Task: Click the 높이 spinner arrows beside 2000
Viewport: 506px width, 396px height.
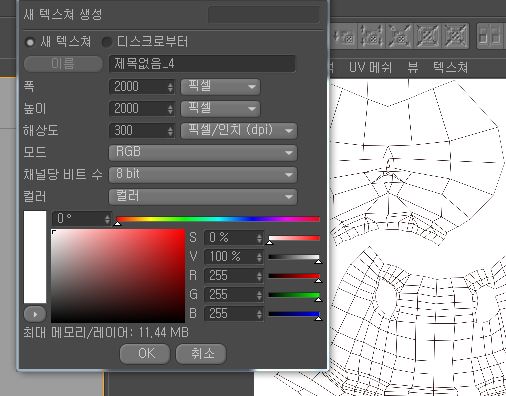Action: pyautogui.click(x=170, y=109)
